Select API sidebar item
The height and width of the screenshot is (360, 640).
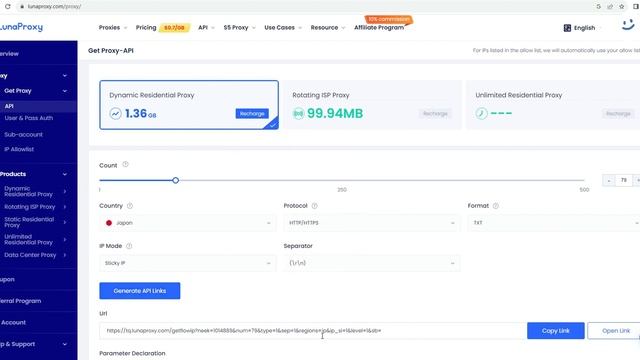pos(38,106)
